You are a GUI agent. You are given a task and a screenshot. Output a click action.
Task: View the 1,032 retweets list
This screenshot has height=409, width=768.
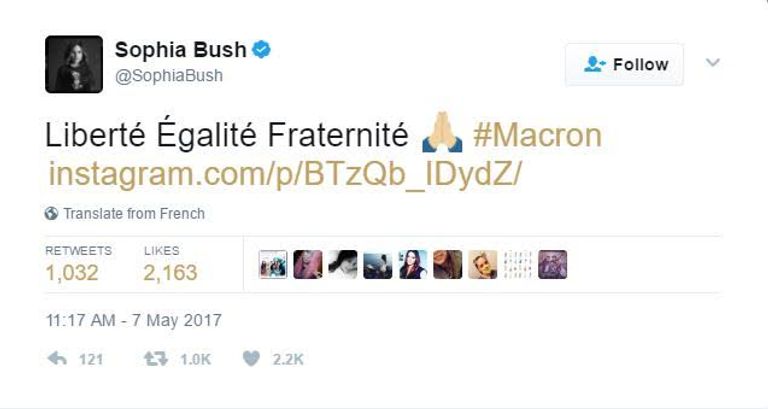tap(72, 272)
